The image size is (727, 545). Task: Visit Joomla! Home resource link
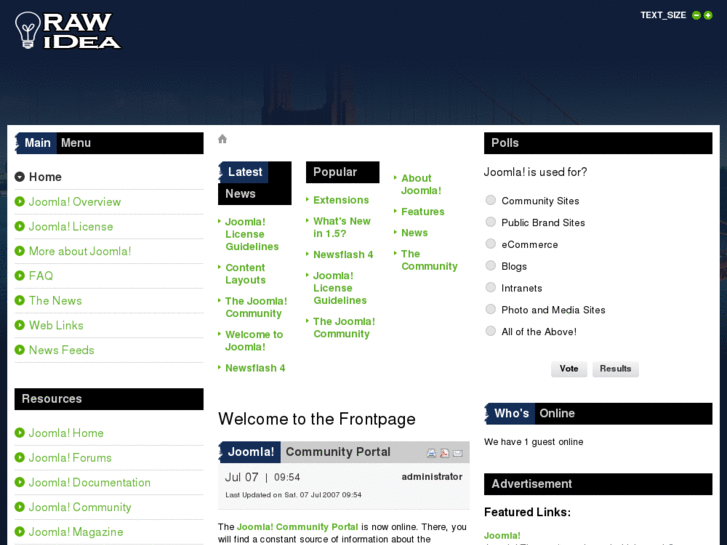(66, 433)
